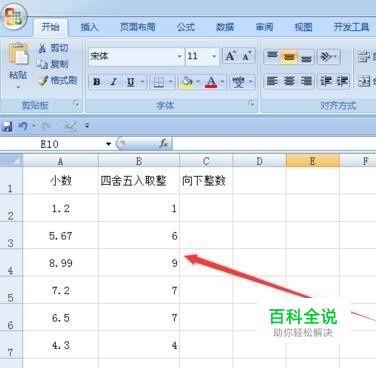The image size is (376, 368).
Task: Open the Office button menu
Action: coord(14,17)
